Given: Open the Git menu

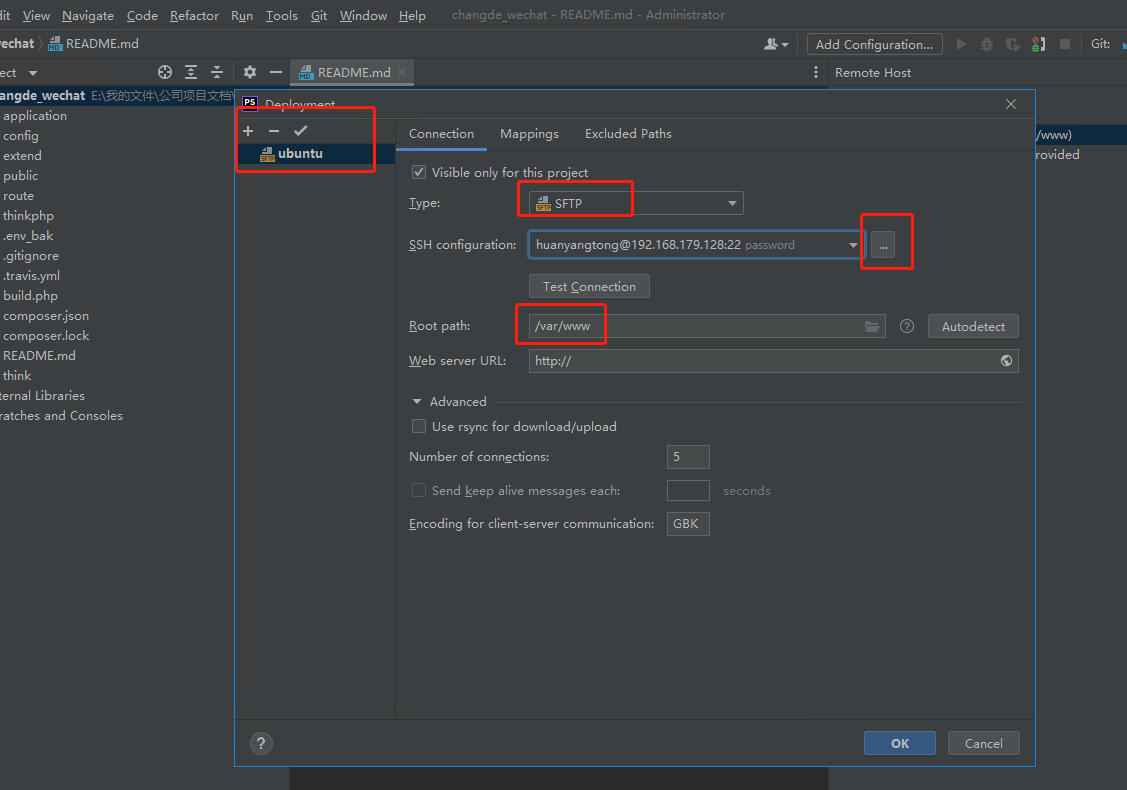Looking at the screenshot, I should (x=318, y=15).
